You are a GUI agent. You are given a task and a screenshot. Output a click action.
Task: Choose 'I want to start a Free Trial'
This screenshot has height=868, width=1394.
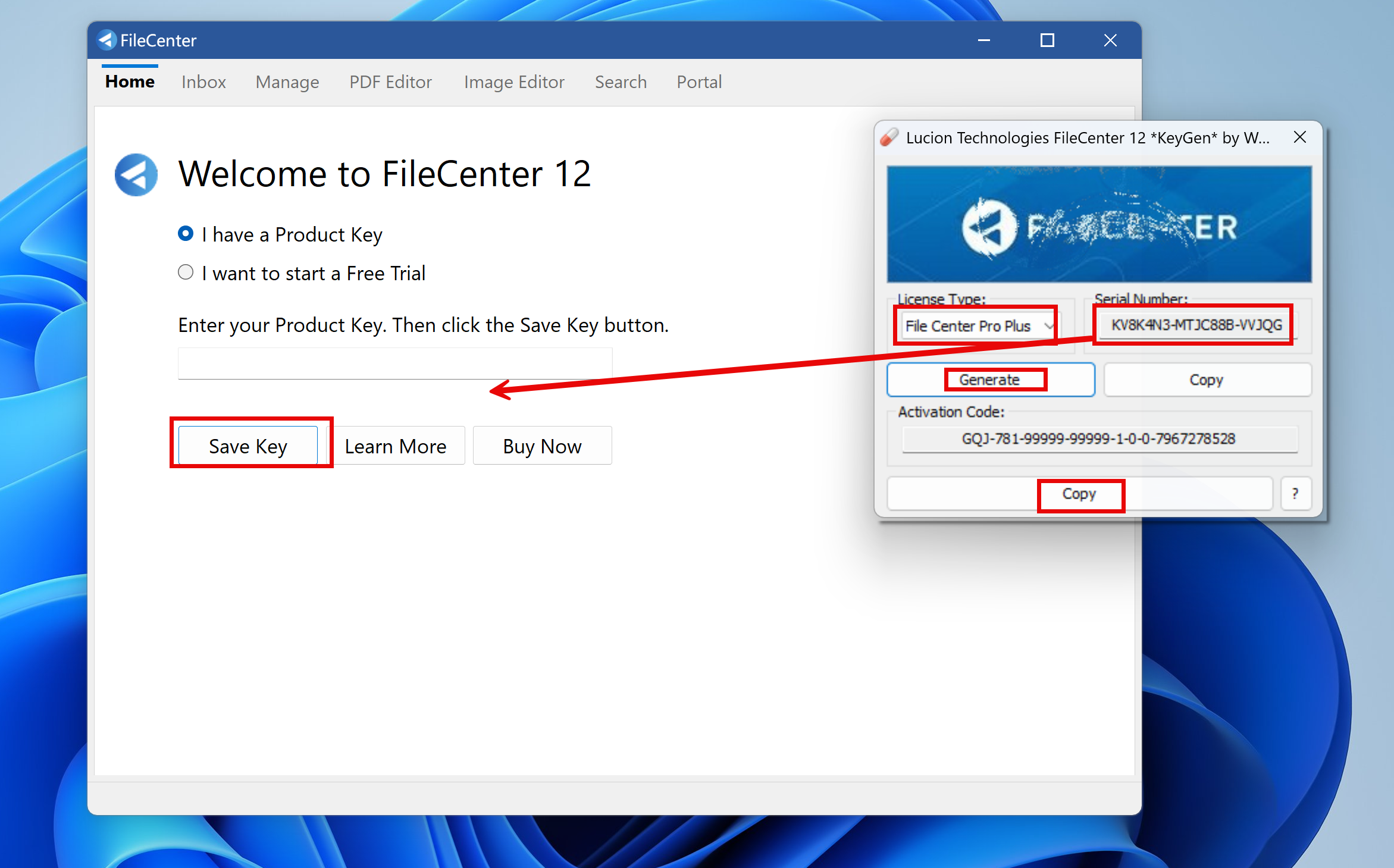186,272
